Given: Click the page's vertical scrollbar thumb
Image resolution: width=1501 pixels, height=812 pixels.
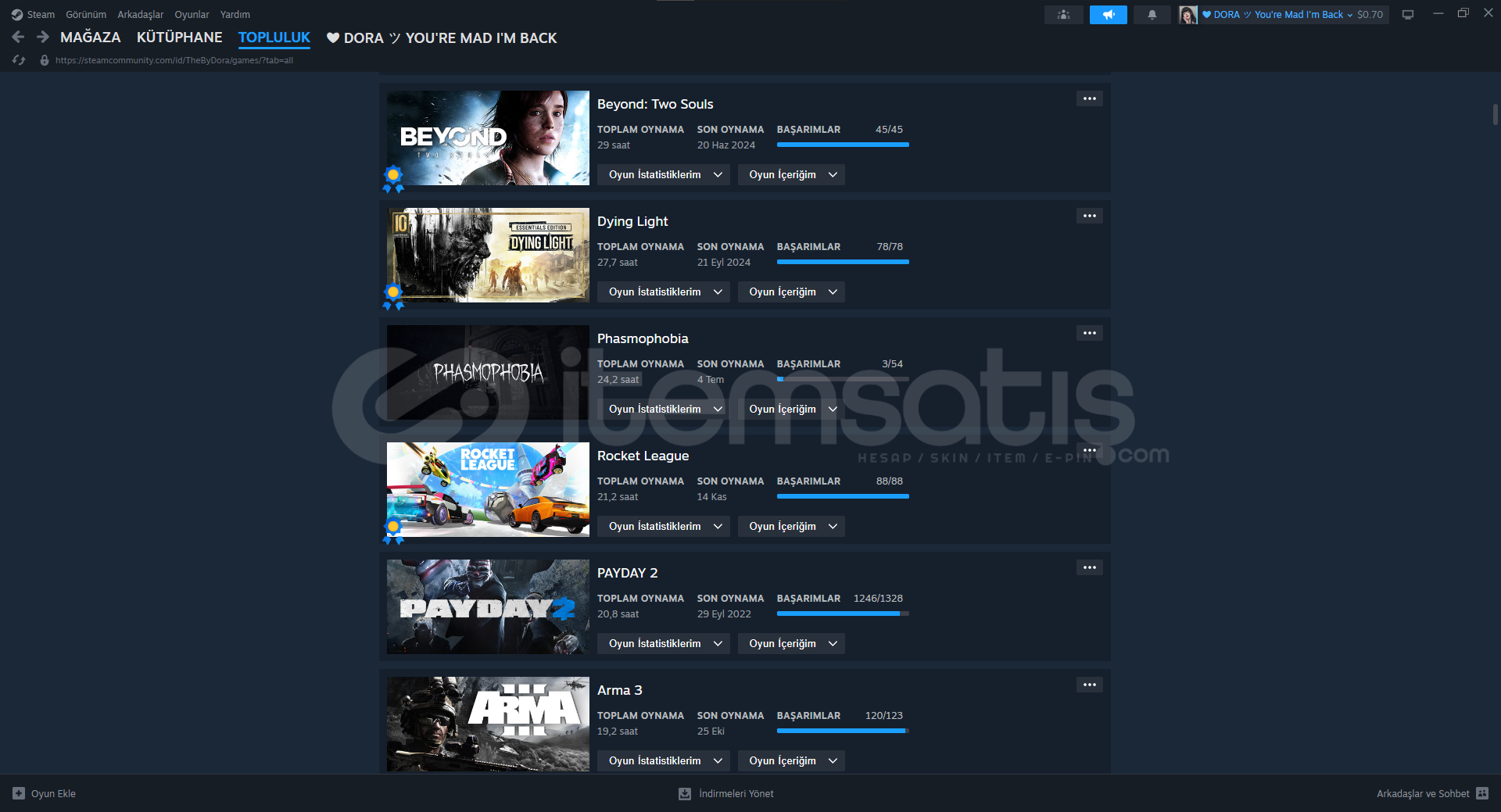Looking at the screenshot, I should [x=1495, y=114].
